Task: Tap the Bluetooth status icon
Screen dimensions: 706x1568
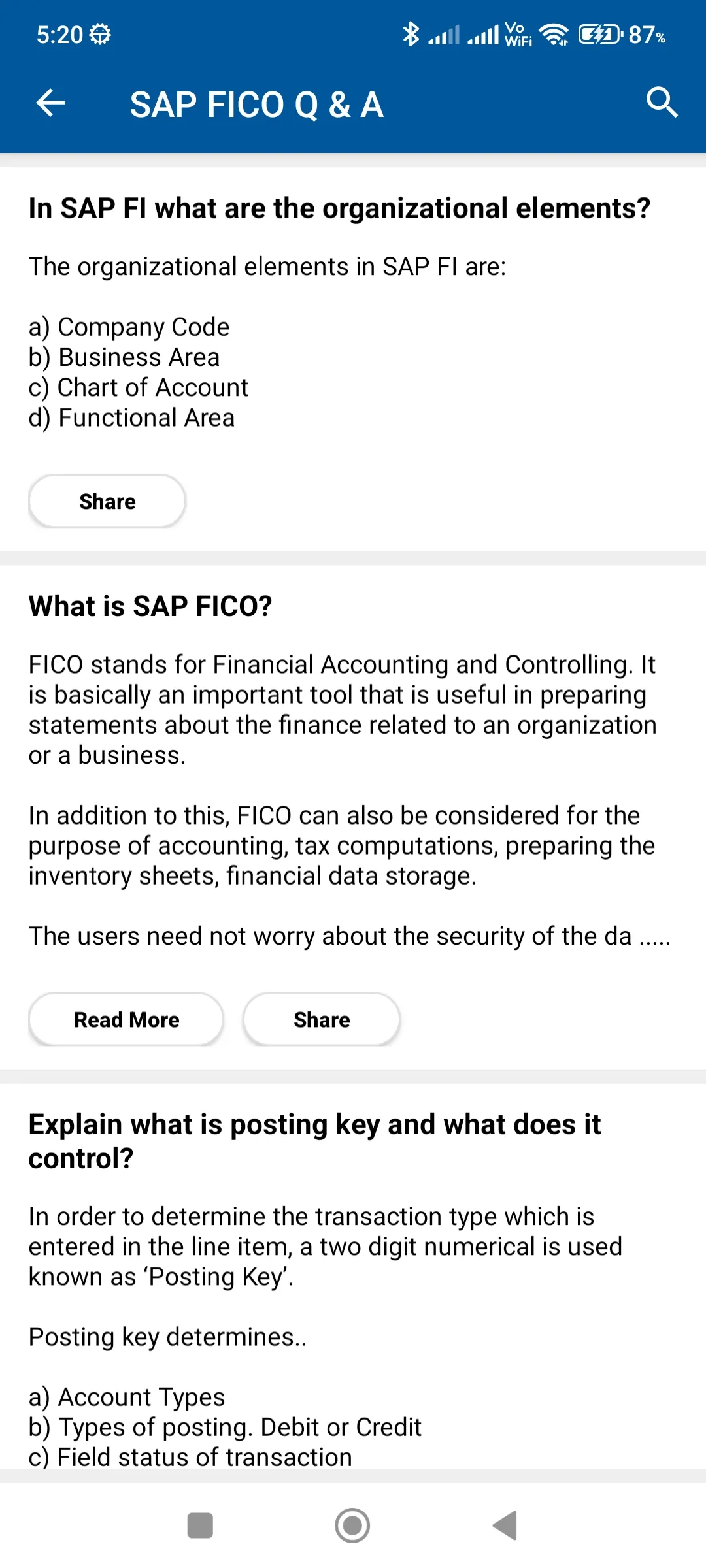Action: 411,34
